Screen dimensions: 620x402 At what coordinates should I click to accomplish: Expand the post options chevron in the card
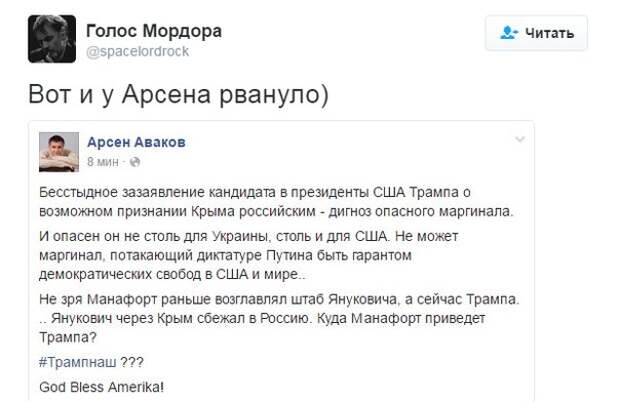pyautogui.click(x=520, y=139)
